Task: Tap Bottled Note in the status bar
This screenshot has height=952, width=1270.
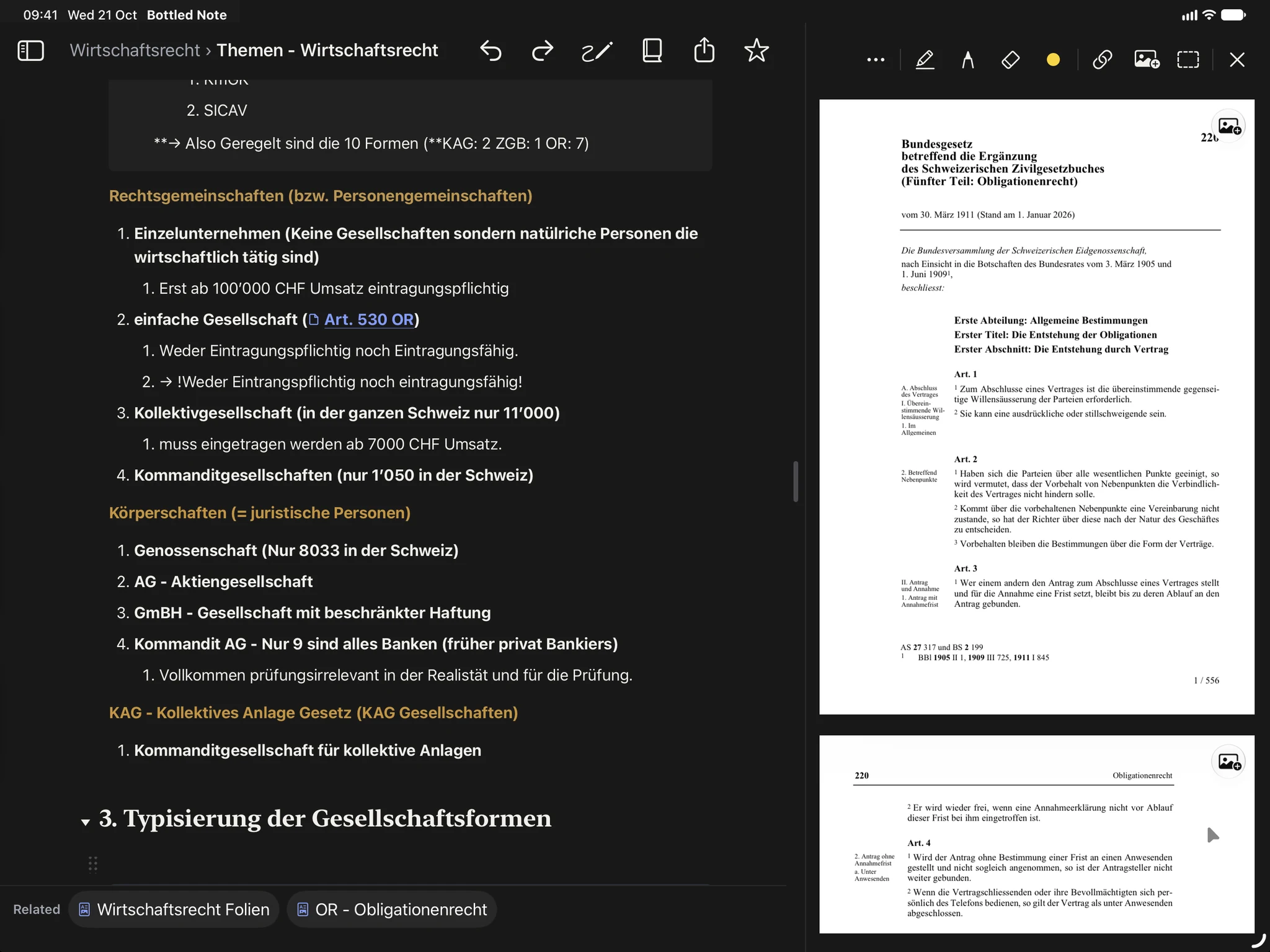Action: pos(187,15)
